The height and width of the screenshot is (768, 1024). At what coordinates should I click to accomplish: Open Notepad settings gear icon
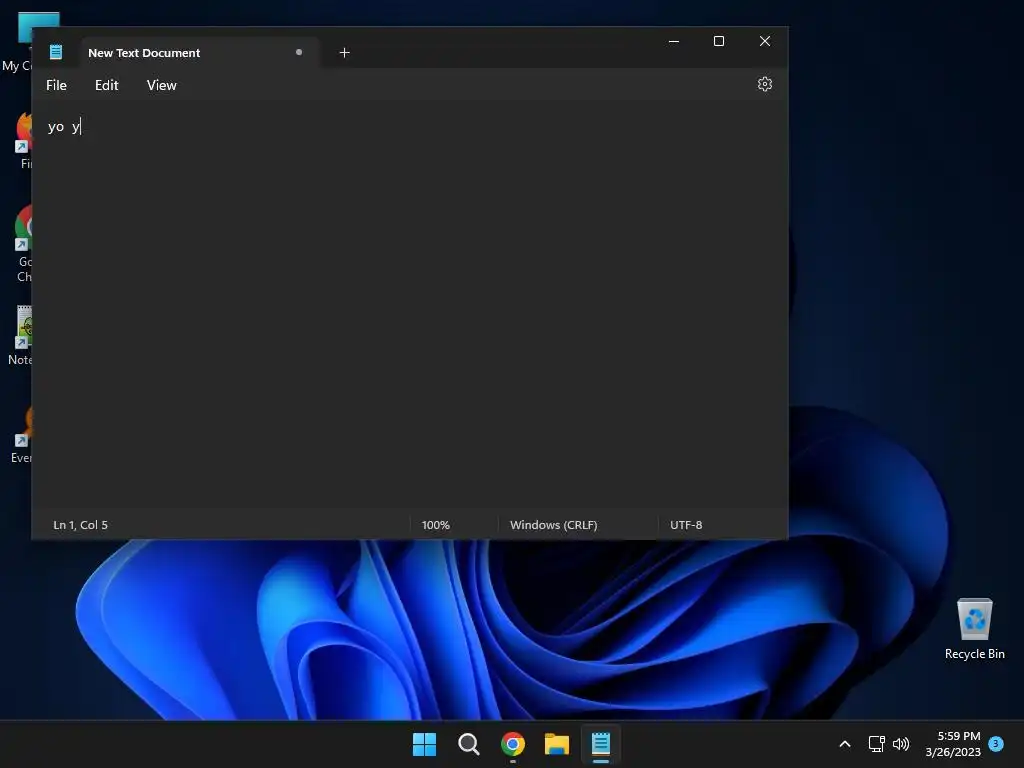[765, 84]
